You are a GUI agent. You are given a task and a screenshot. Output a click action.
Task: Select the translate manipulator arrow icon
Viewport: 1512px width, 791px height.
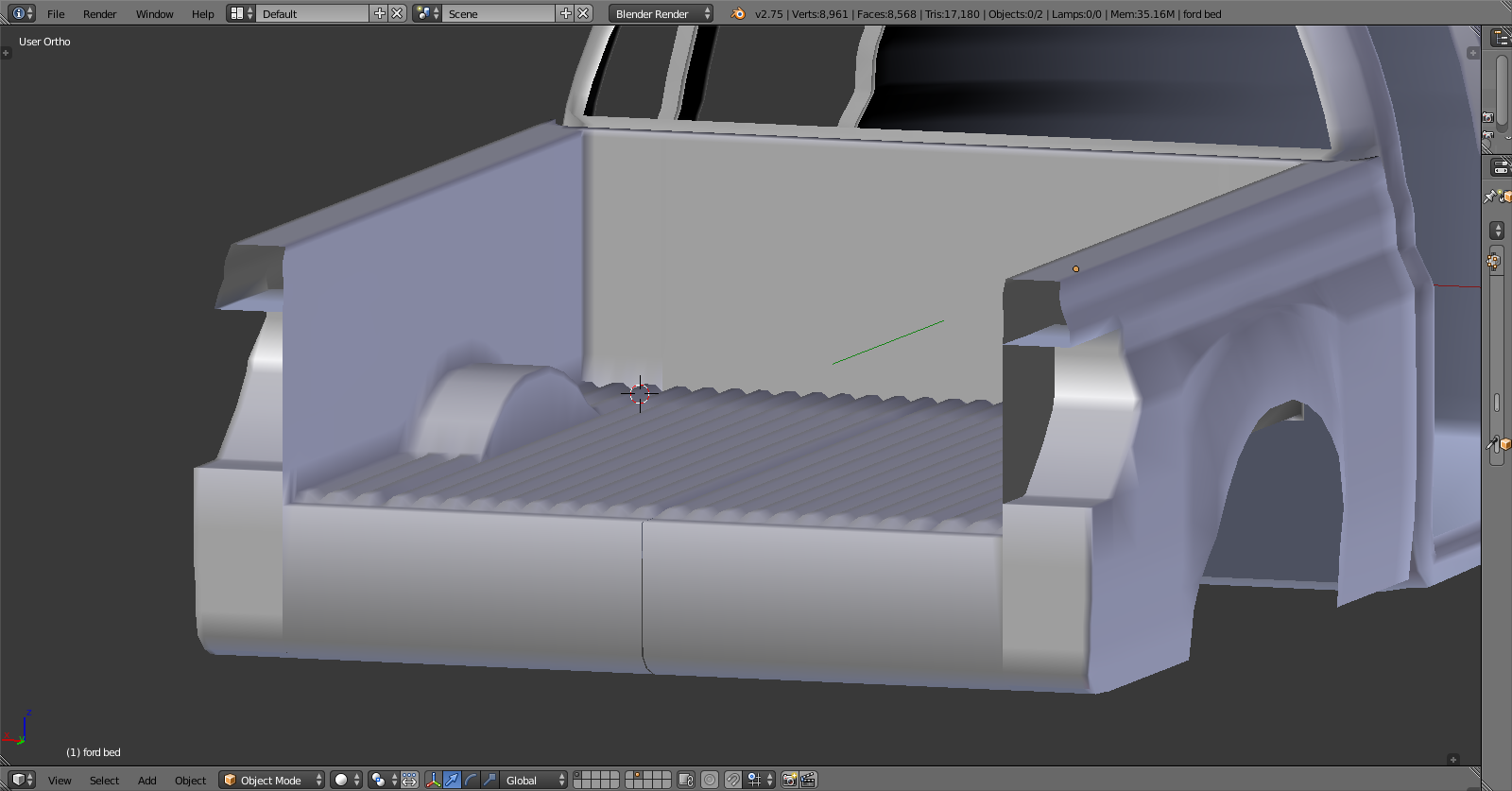pyautogui.click(x=452, y=780)
